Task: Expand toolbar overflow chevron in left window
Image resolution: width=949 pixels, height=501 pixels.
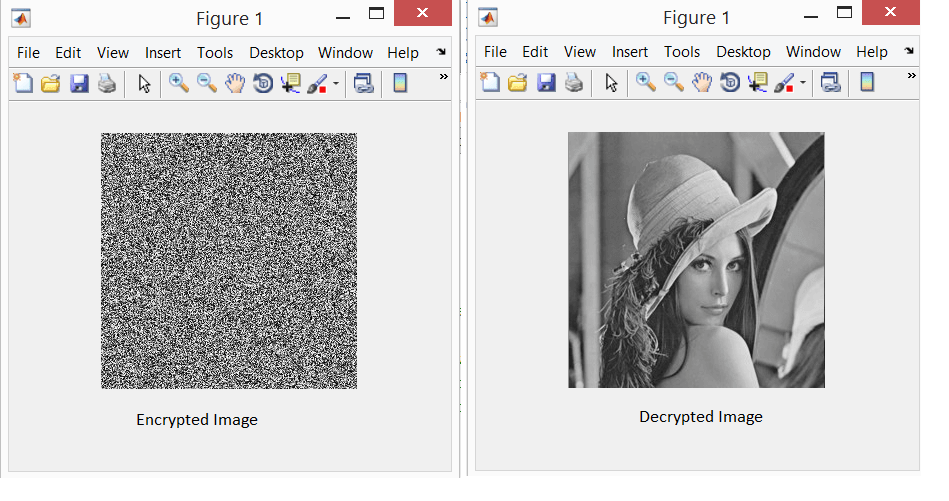Action: click(x=444, y=76)
